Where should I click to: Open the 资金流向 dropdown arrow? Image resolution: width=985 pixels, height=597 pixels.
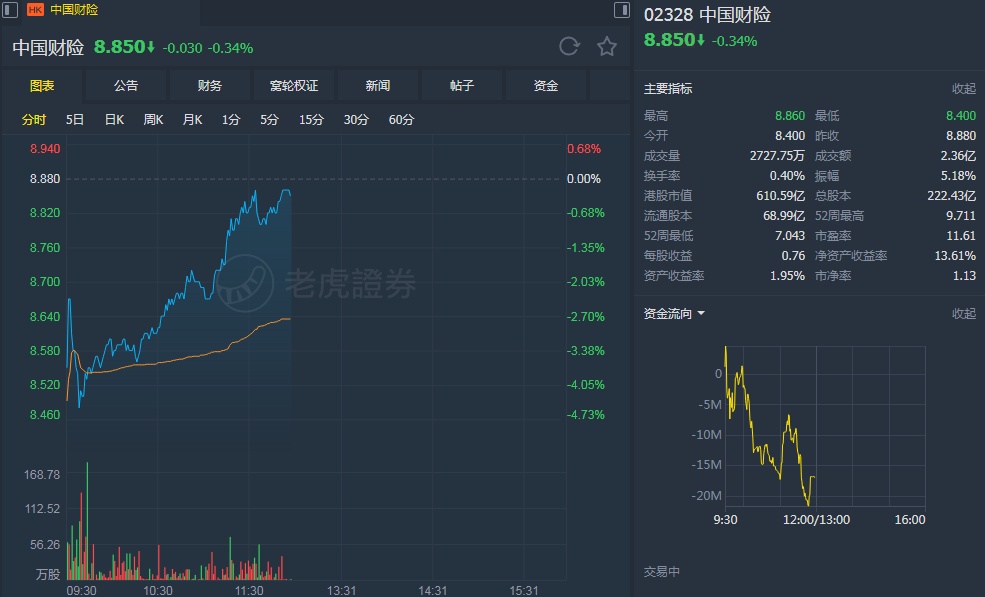point(701,314)
